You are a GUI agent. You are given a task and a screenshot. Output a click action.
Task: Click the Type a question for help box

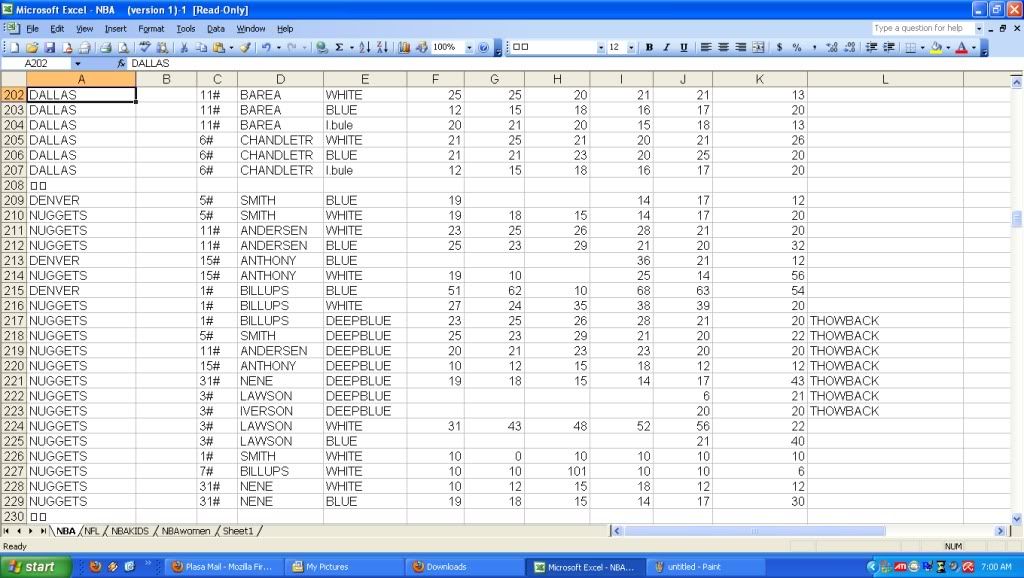tap(923, 28)
